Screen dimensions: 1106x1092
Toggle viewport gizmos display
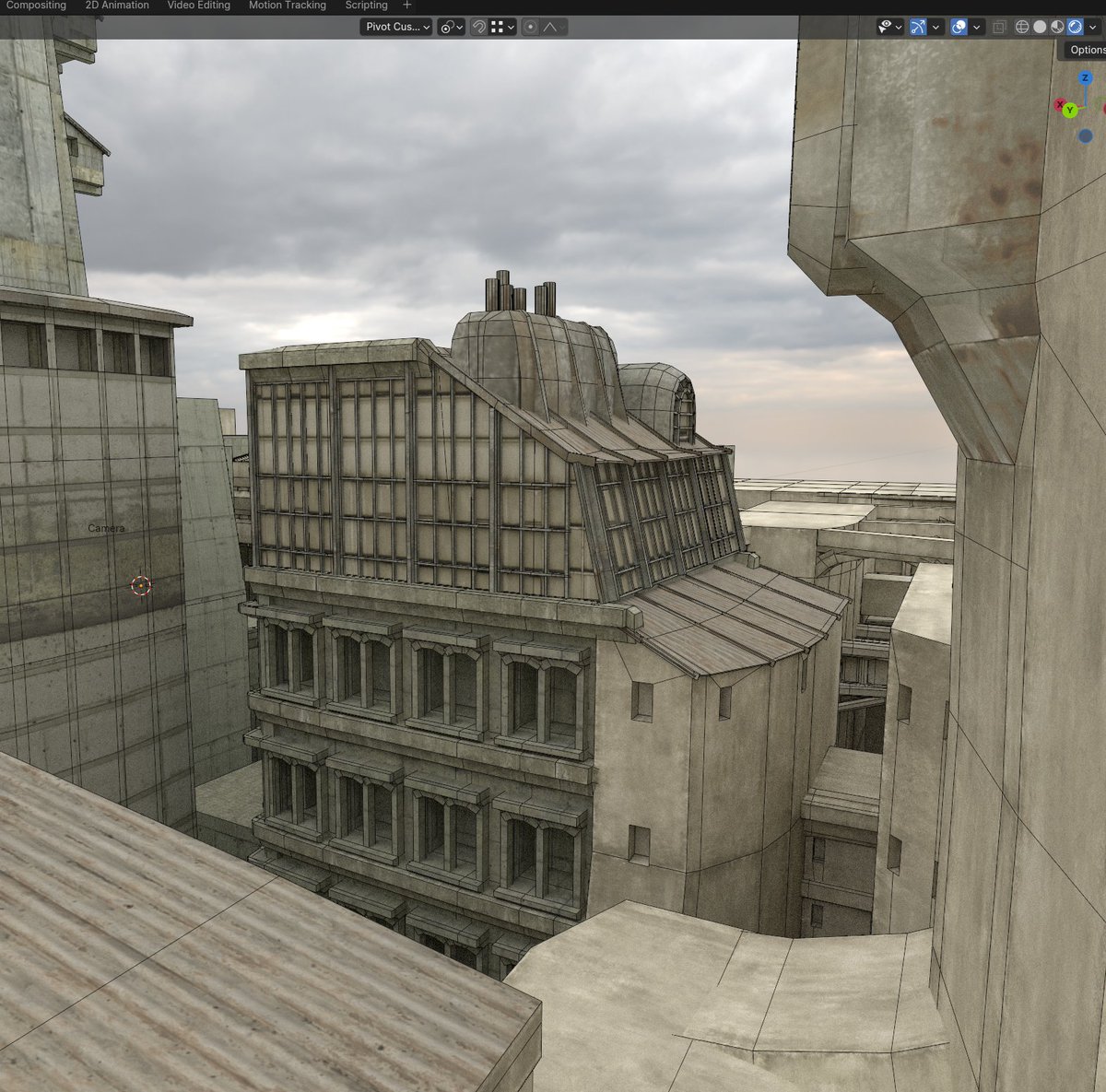coord(918,27)
